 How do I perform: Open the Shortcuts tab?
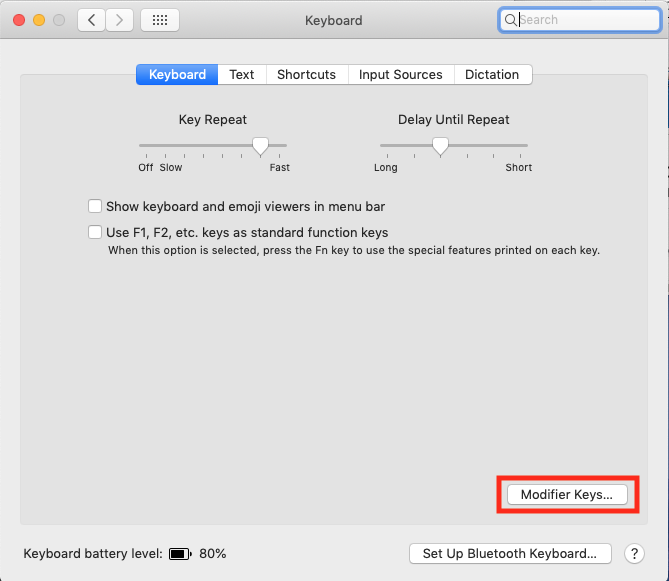coord(308,75)
